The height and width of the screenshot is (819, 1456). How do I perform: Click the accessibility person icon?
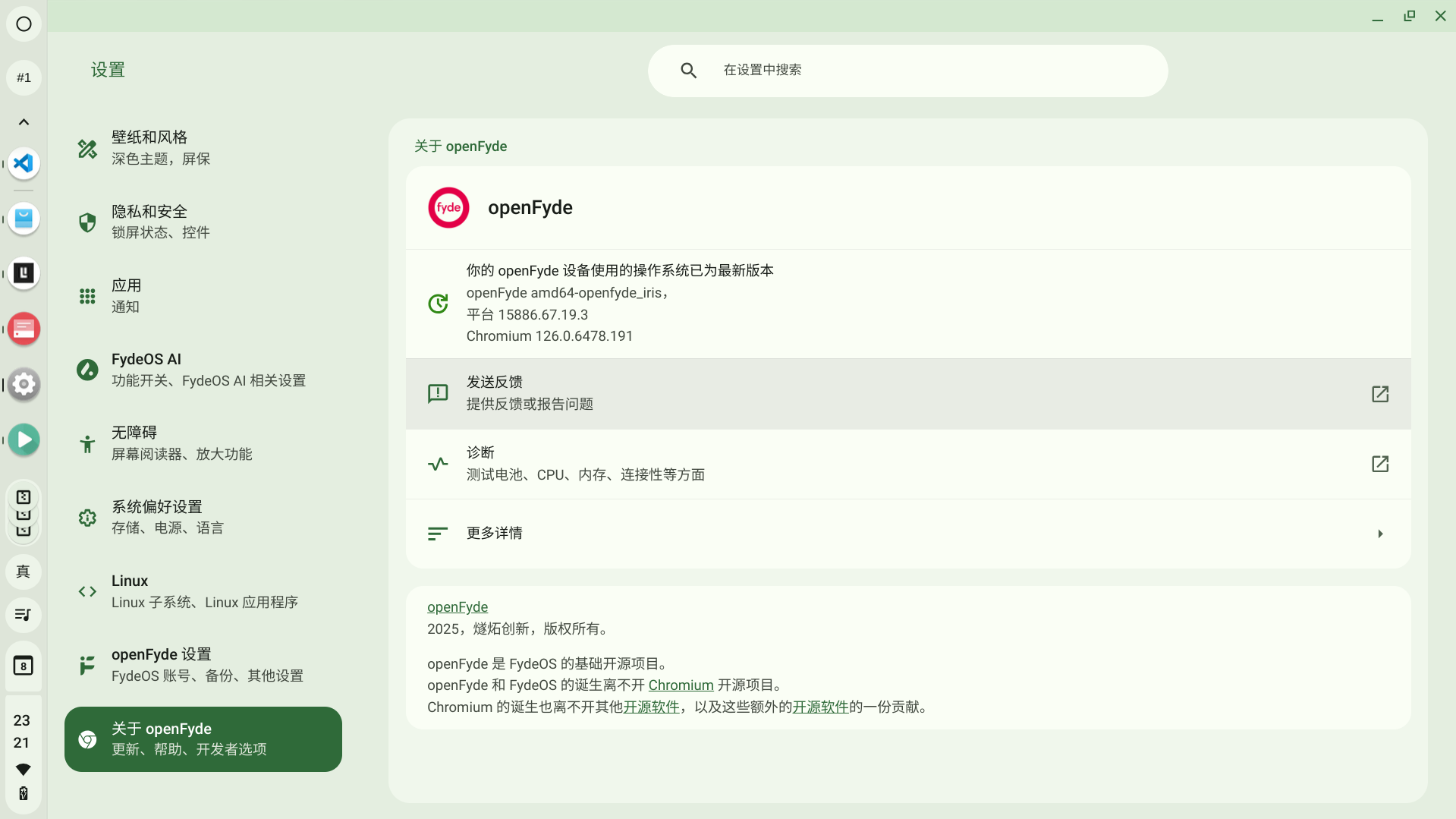87,444
